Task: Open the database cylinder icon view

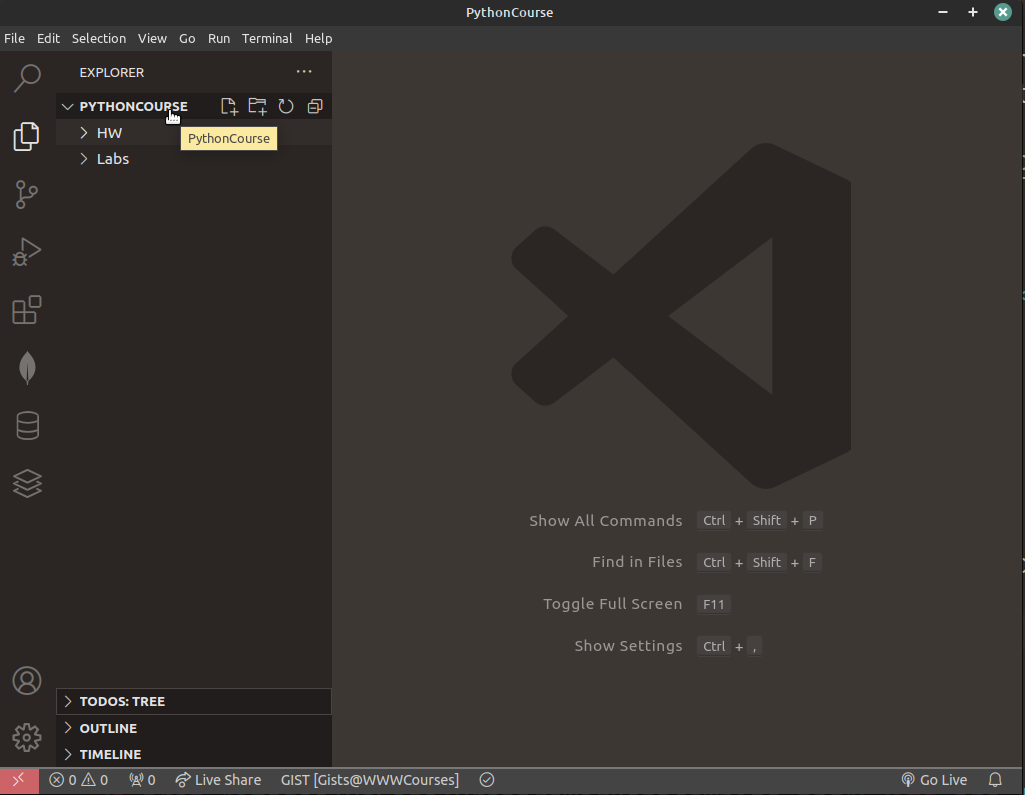Action: 27,426
